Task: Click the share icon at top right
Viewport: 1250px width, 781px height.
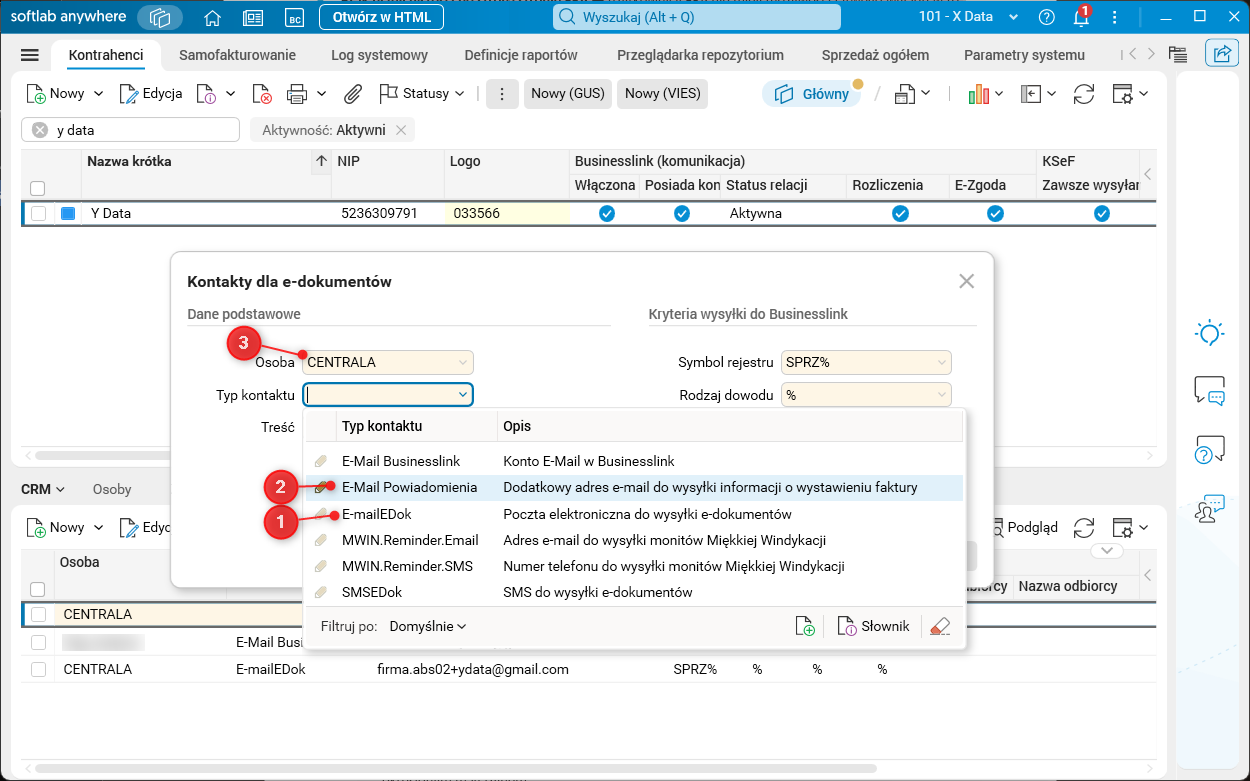Action: pyautogui.click(x=1222, y=54)
